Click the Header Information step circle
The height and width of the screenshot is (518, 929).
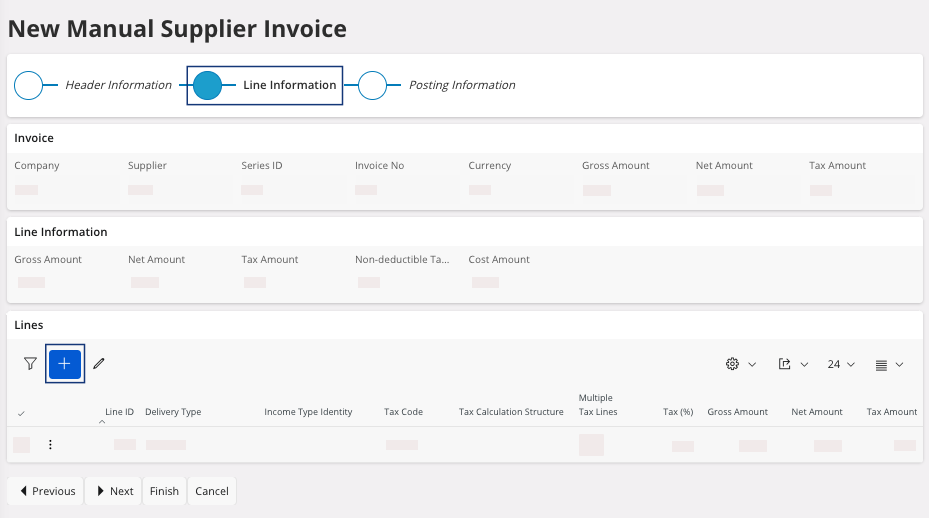pos(29,86)
